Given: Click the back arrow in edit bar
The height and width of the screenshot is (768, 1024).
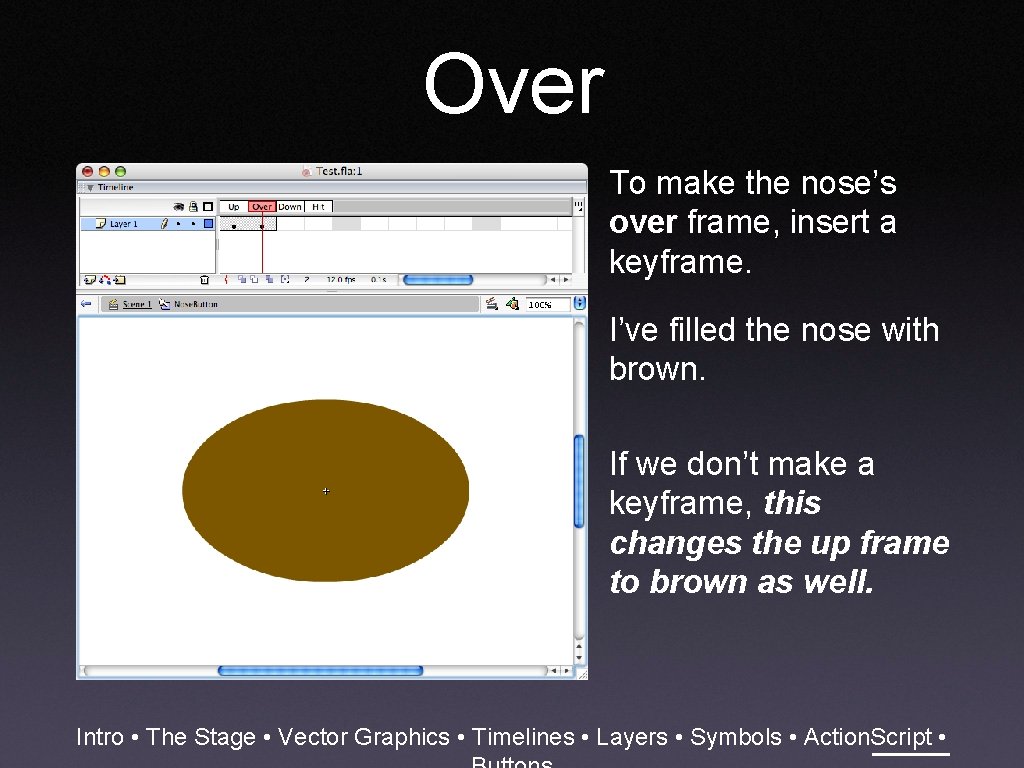Looking at the screenshot, I should point(86,304).
